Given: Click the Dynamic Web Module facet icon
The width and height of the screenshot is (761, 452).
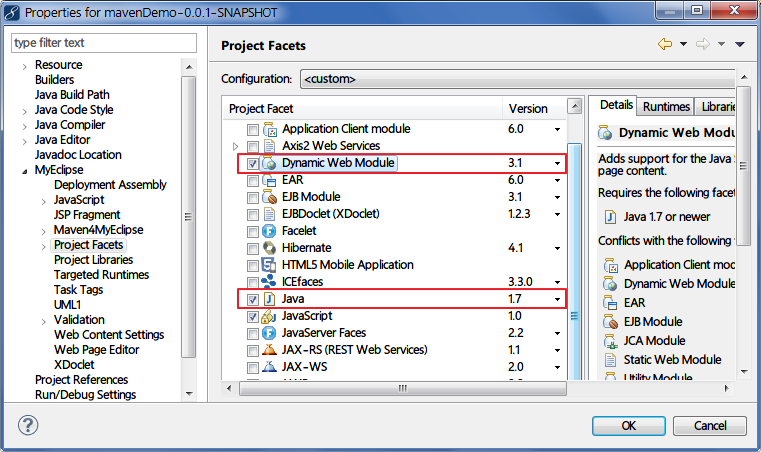Looking at the screenshot, I should click(269, 163).
